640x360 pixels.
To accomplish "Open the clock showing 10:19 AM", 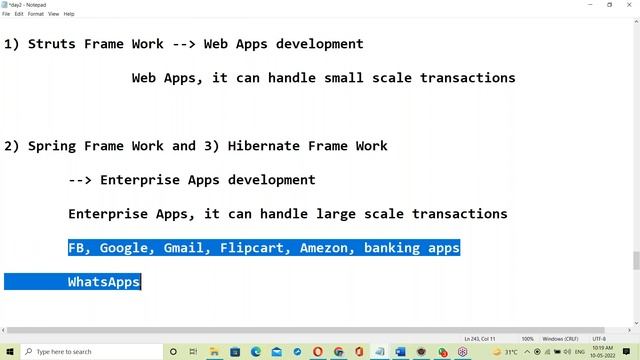I will pyautogui.click(x=602, y=351).
